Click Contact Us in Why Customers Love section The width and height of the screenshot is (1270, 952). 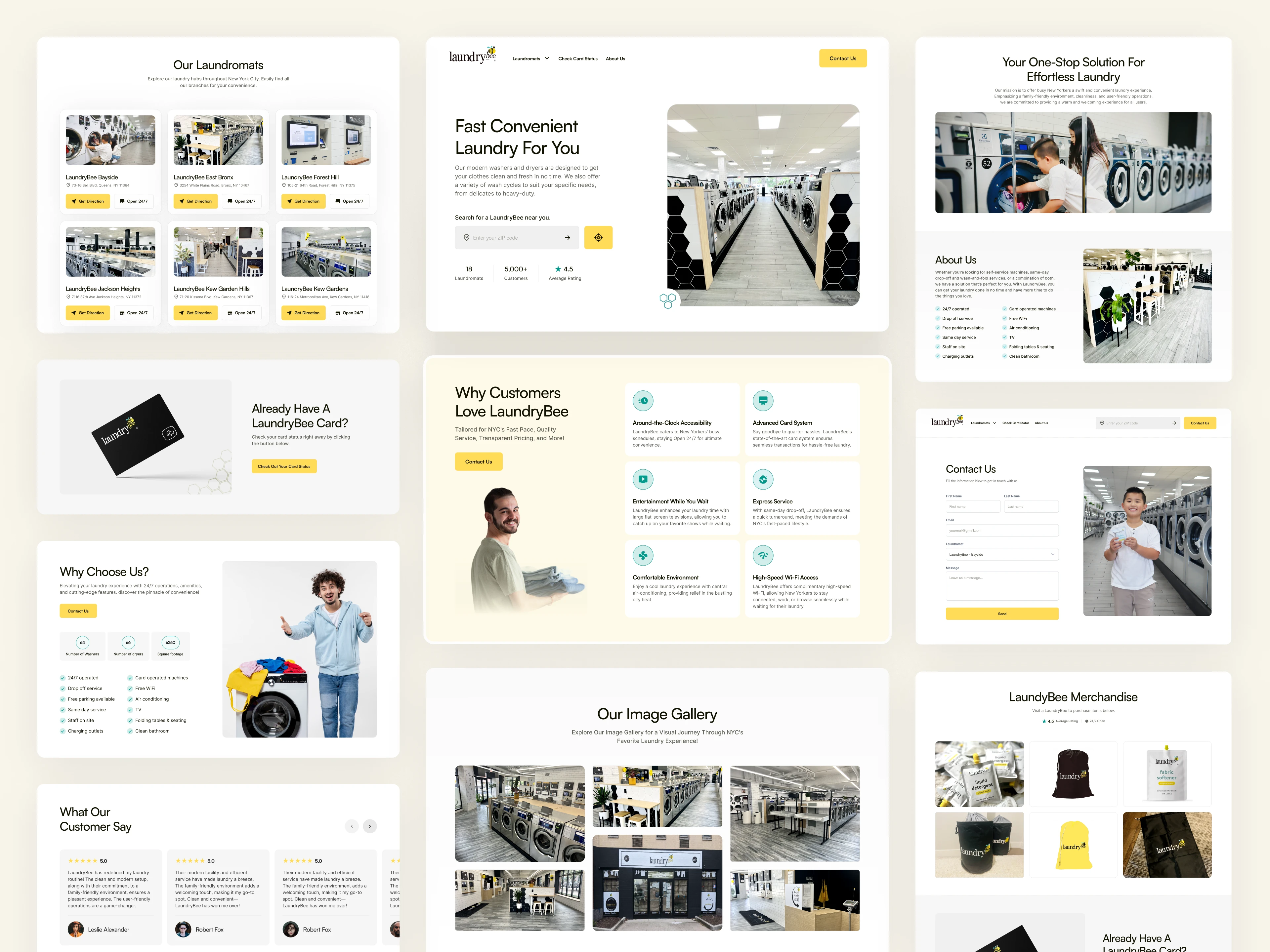tap(478, 461)
